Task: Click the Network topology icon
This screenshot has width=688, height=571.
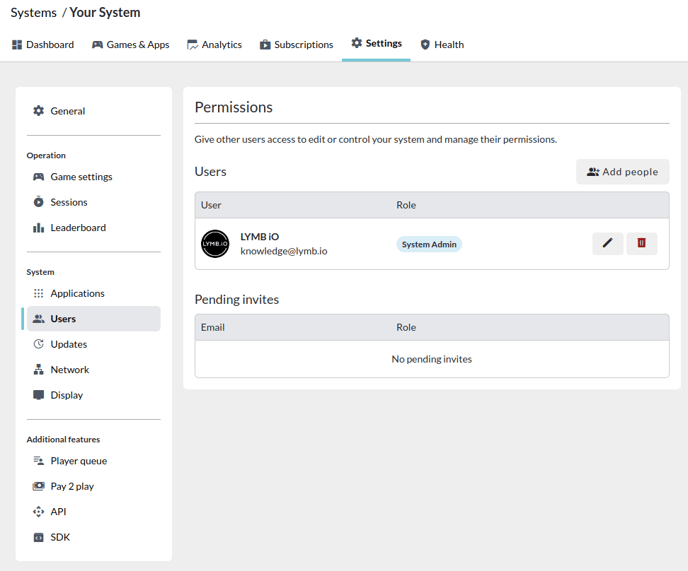Action: click(39, 370)
